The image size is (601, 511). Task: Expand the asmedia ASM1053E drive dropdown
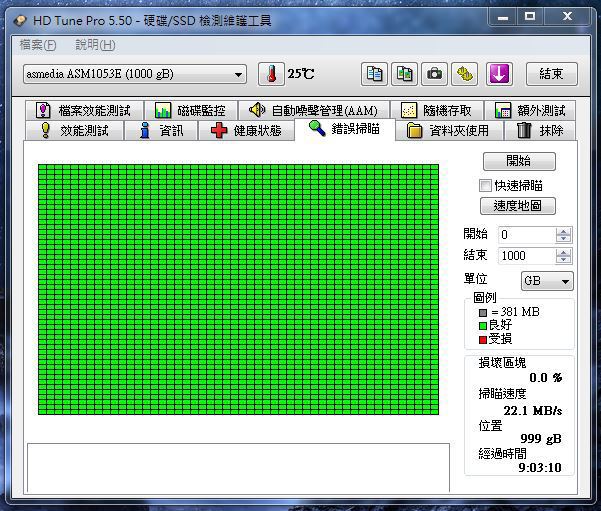[x=135, y=74]
